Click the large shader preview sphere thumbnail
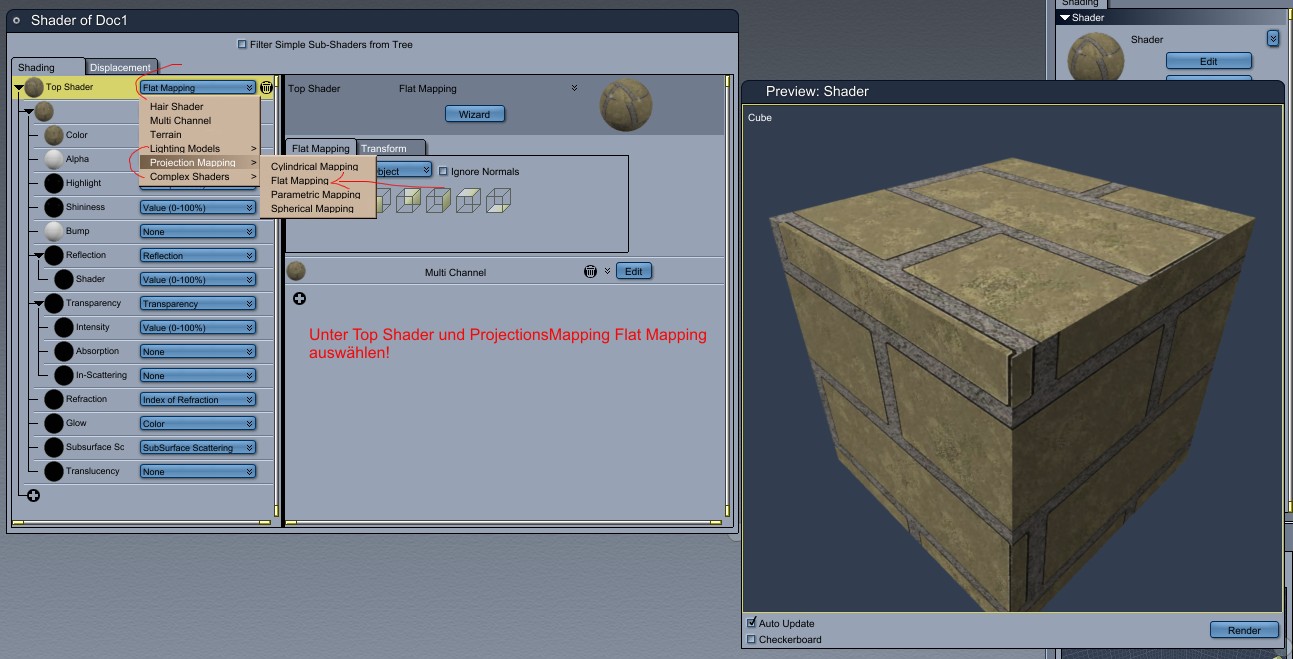 (x=626, y=106)
